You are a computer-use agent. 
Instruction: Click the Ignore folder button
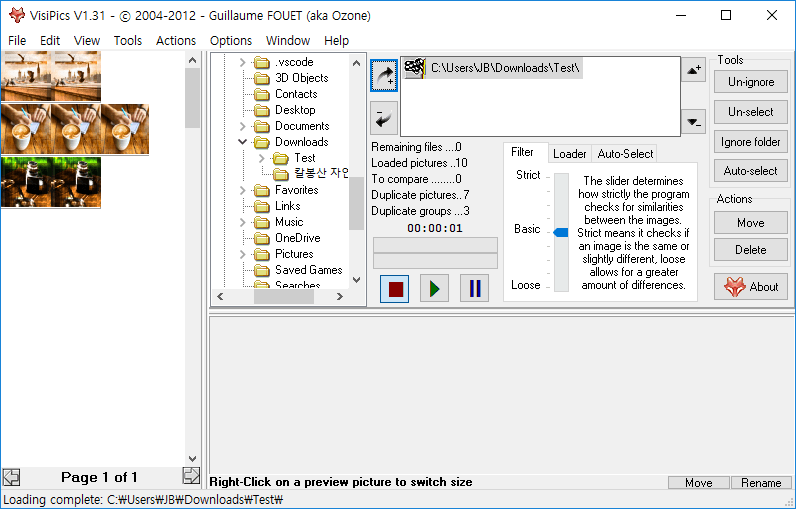[751, 142]
